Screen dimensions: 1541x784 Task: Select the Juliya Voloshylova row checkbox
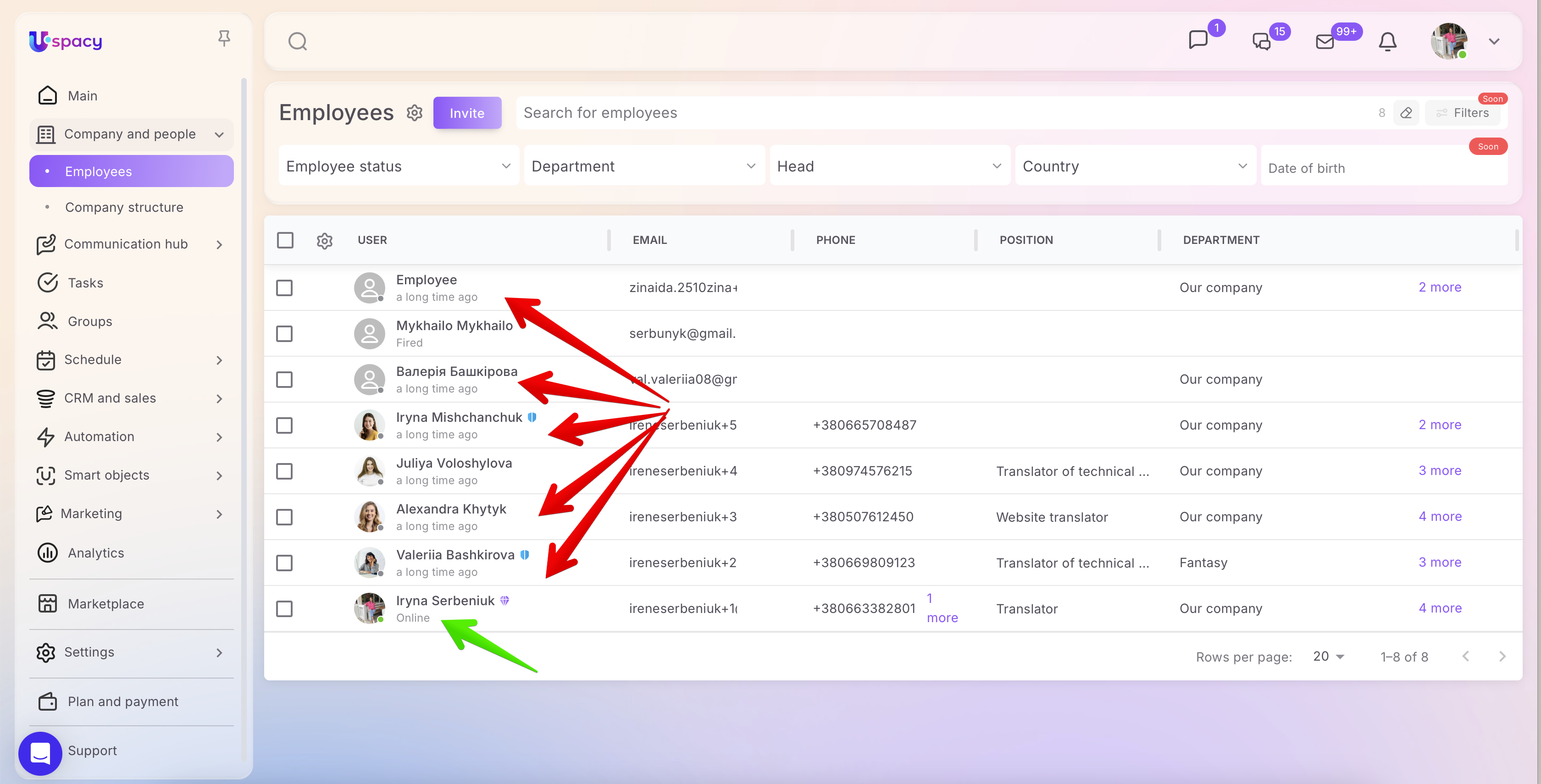(x=284, y=471)
